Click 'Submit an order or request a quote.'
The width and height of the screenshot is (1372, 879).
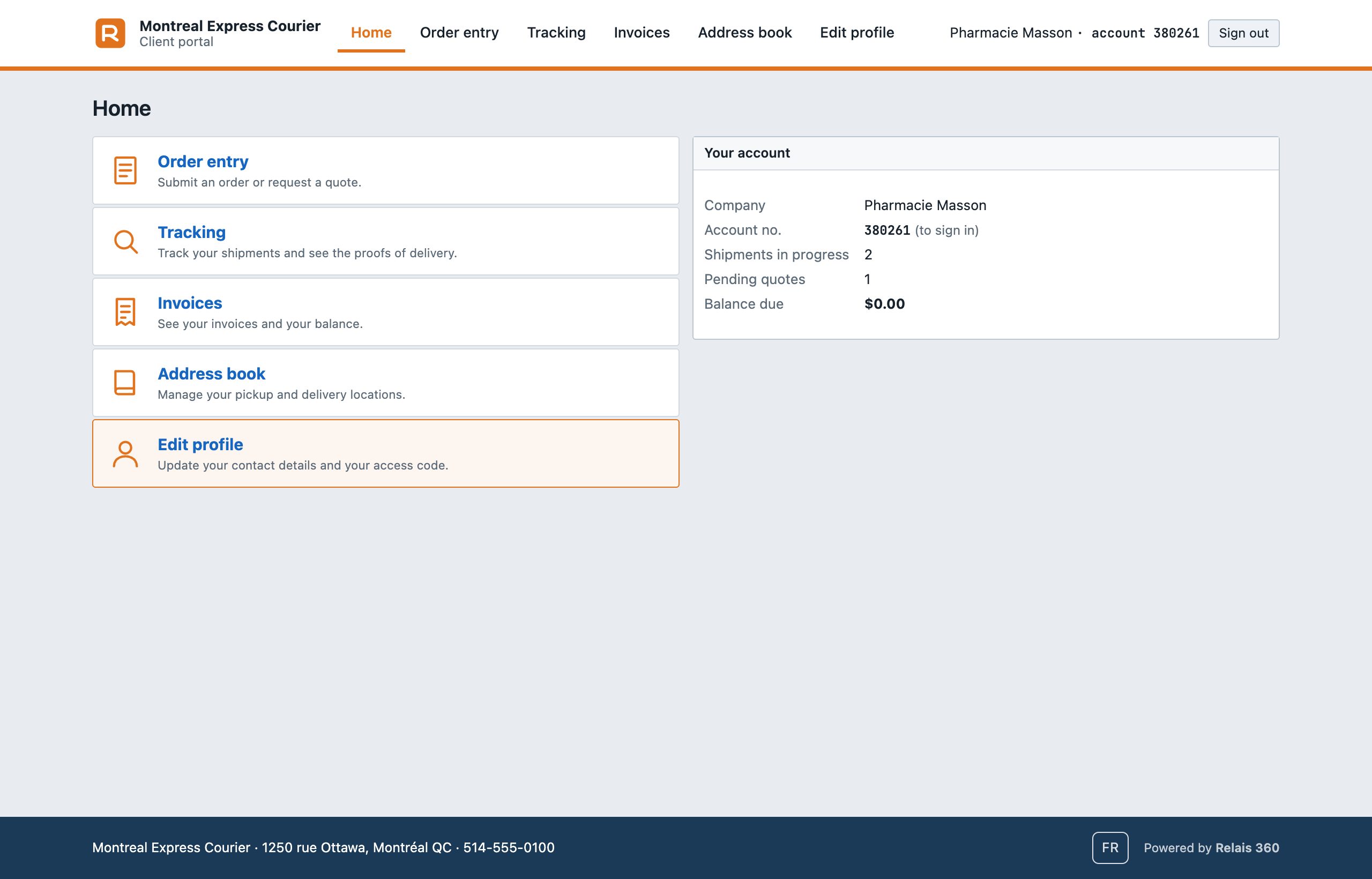tap(259, 182)
